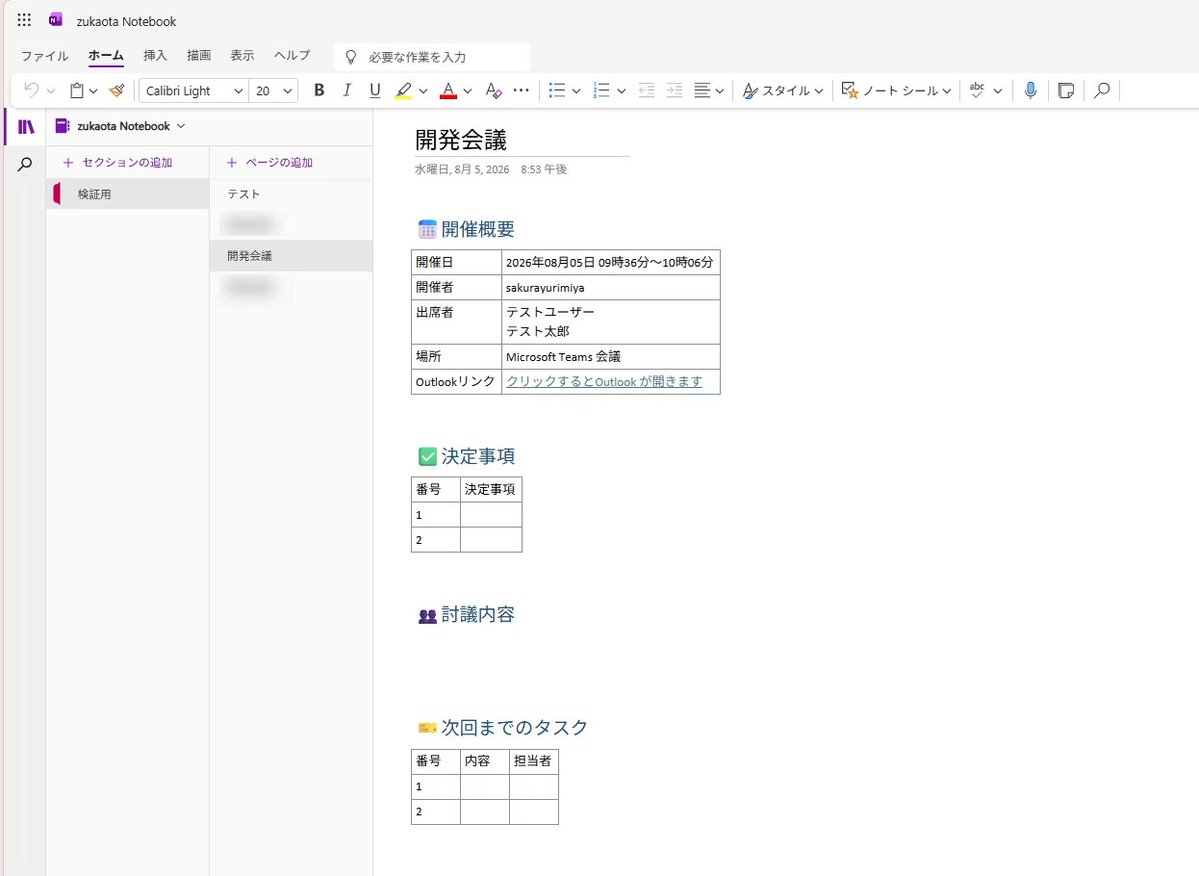The width and height of the screenshot is (1199, 876).
Task: Clear formatting with eraser icon
Action: coord(493,90)
